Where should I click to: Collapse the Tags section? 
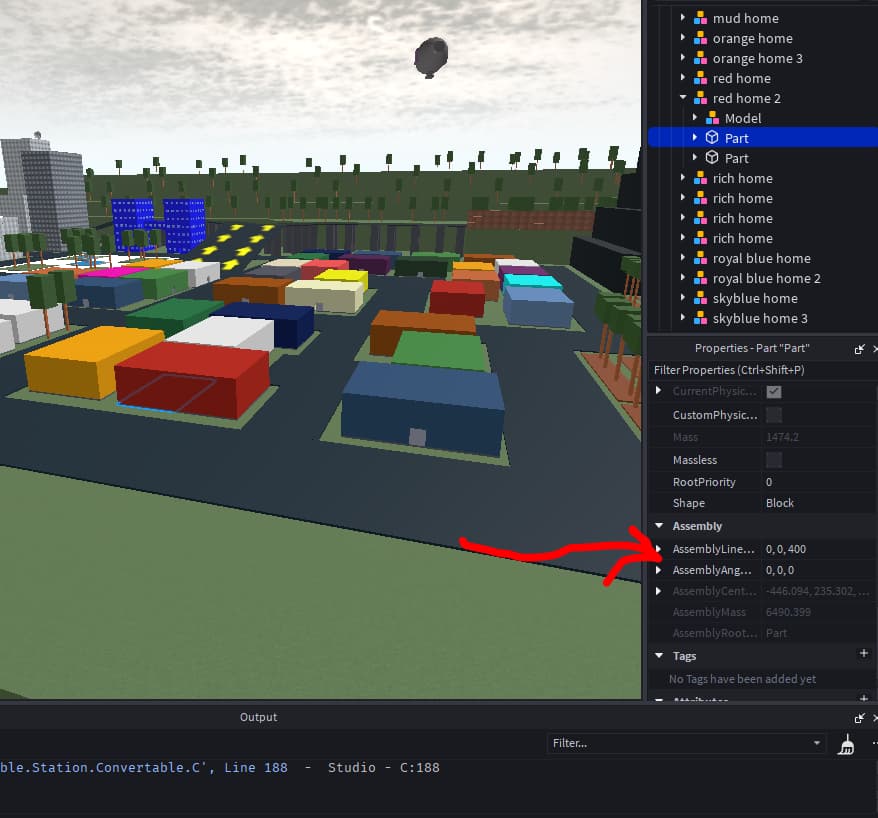(659, 655)
